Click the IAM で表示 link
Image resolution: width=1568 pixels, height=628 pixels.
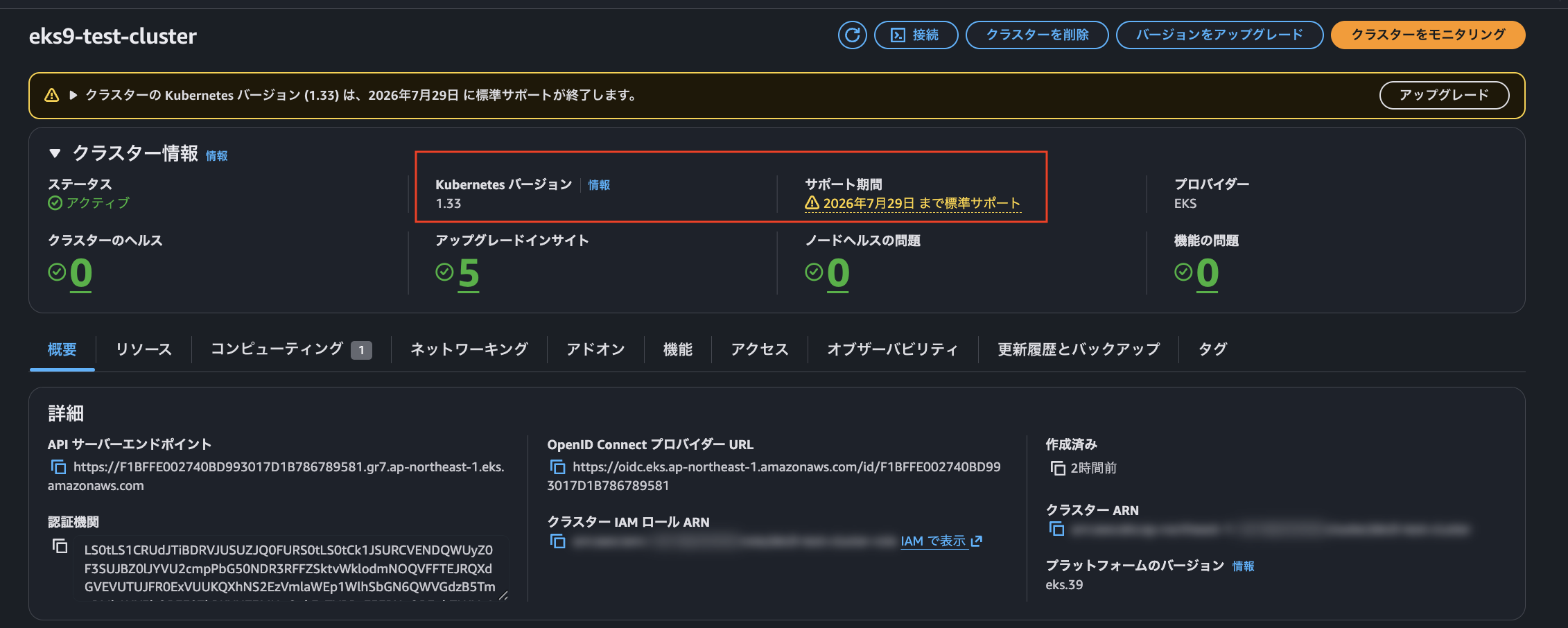click(x=941, y=541)
